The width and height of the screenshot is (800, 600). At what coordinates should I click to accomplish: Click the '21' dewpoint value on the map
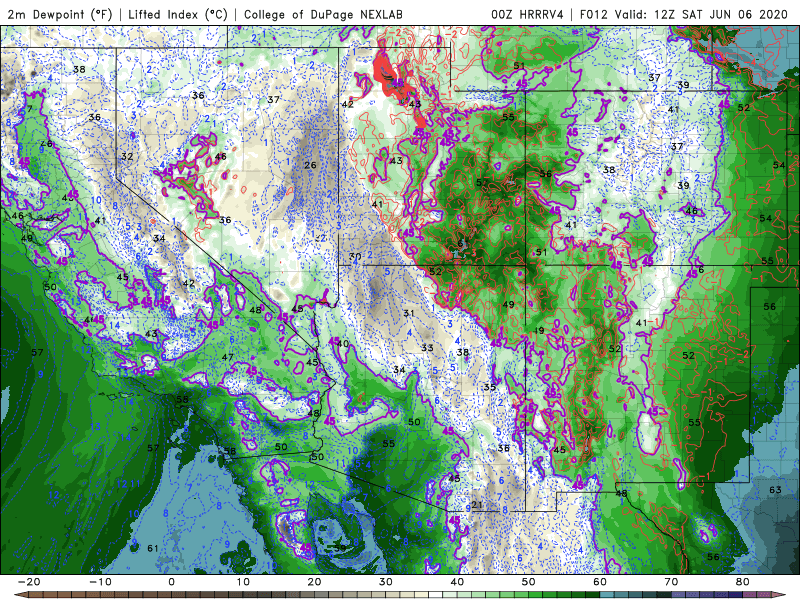pyautogui.click(x=477, y=505)
